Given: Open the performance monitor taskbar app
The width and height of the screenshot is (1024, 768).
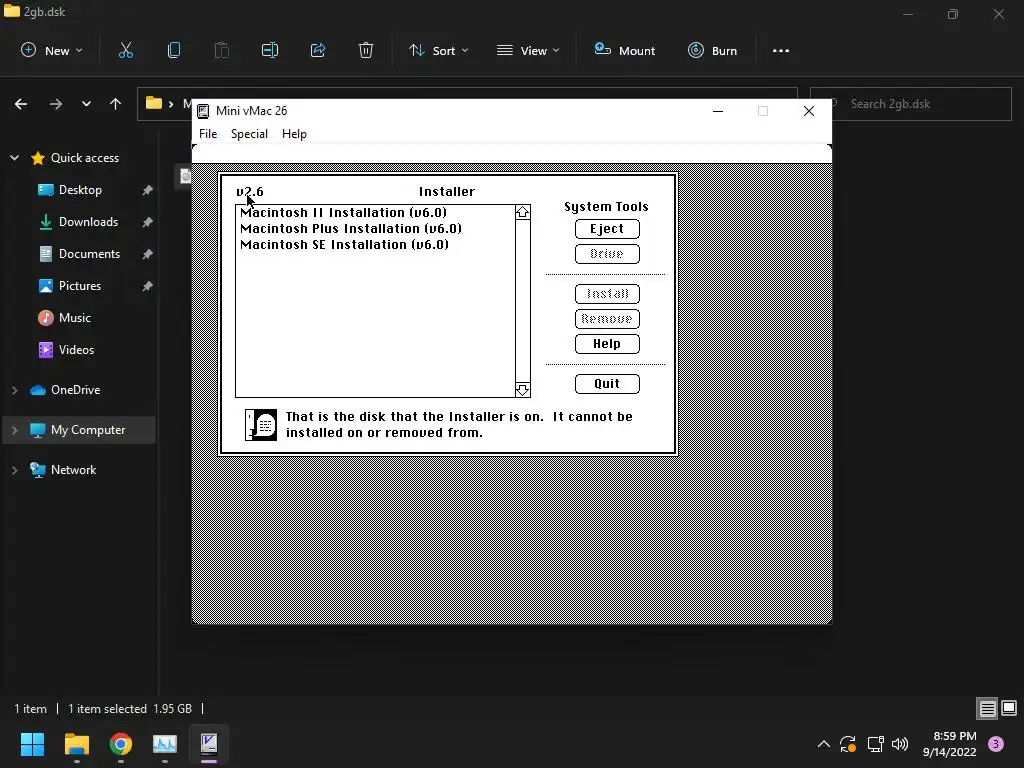Looking at the screenshot, I should point(165,744).
